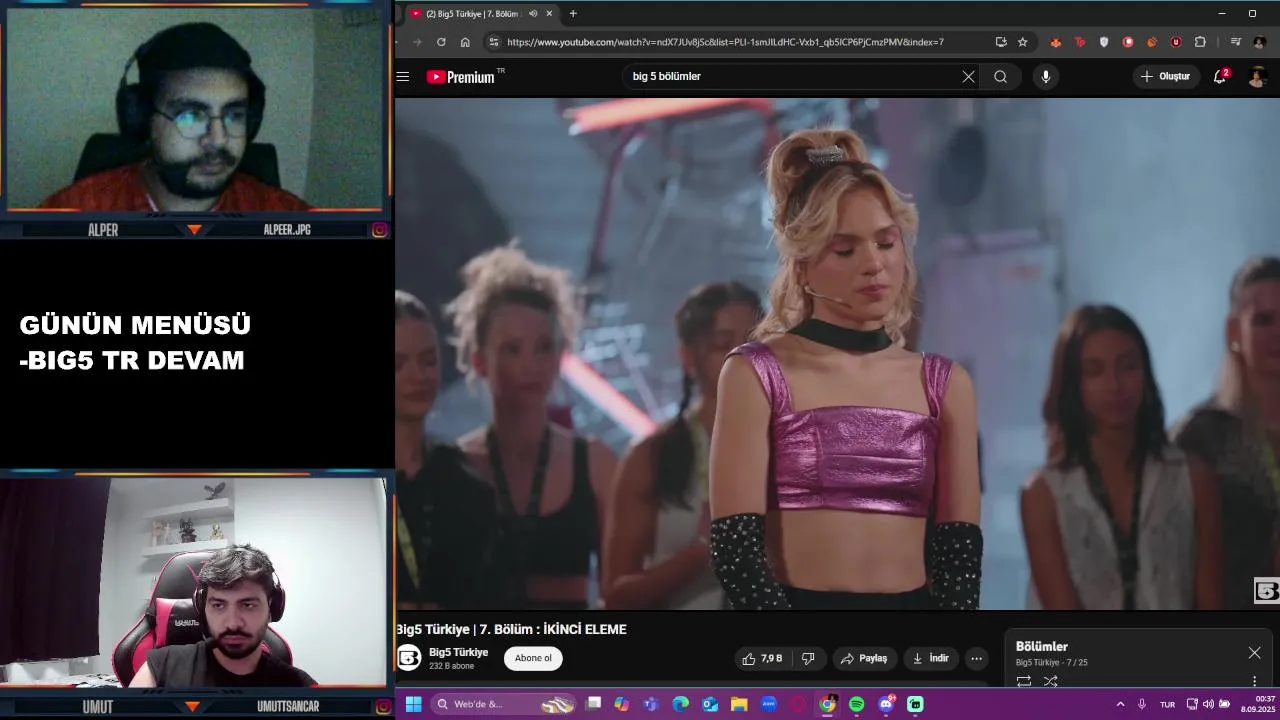Click the system tray microphone icon

tap(1142, 704)
